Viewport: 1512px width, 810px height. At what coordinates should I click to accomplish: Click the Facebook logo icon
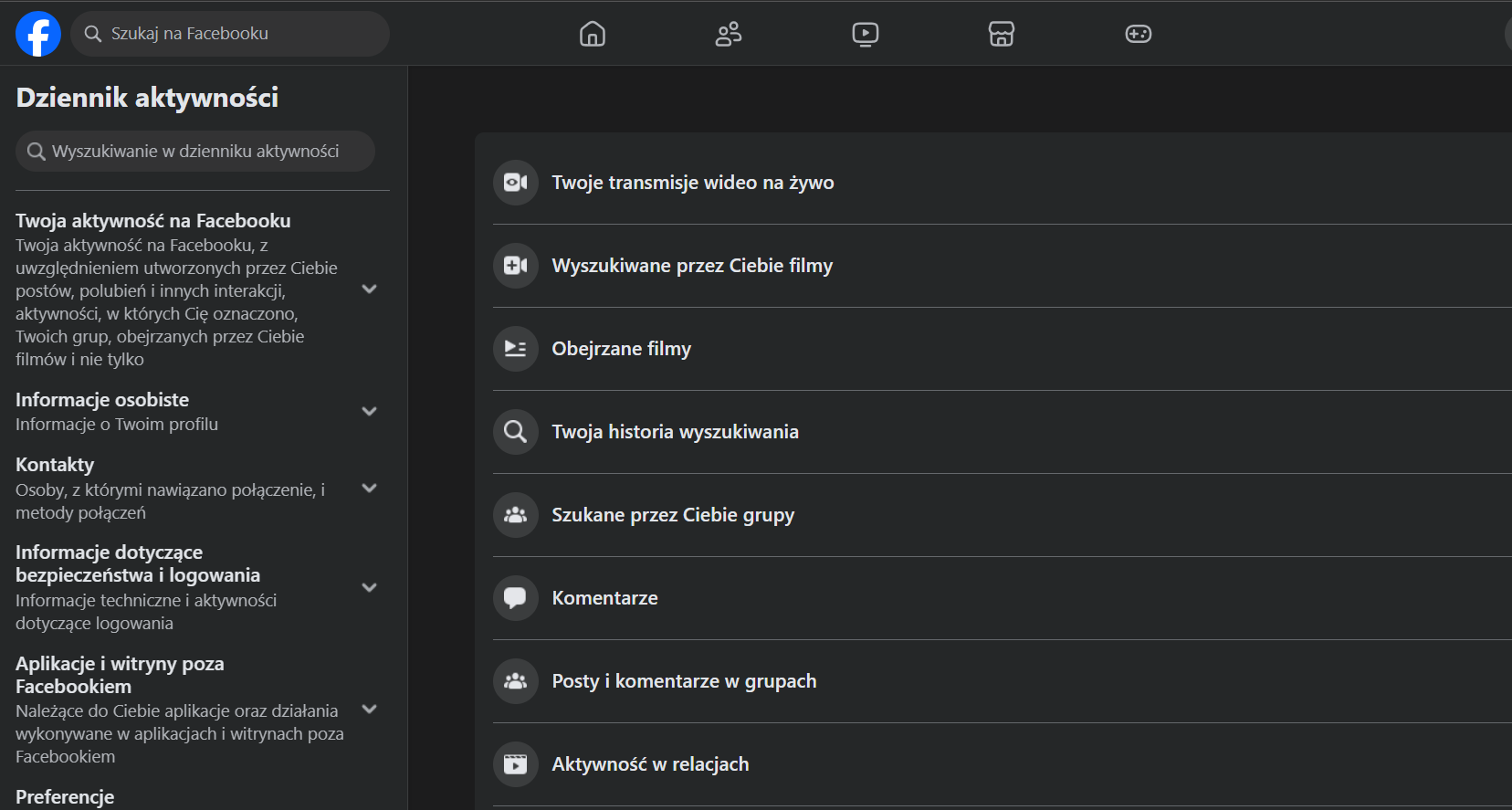pos(38,34)
